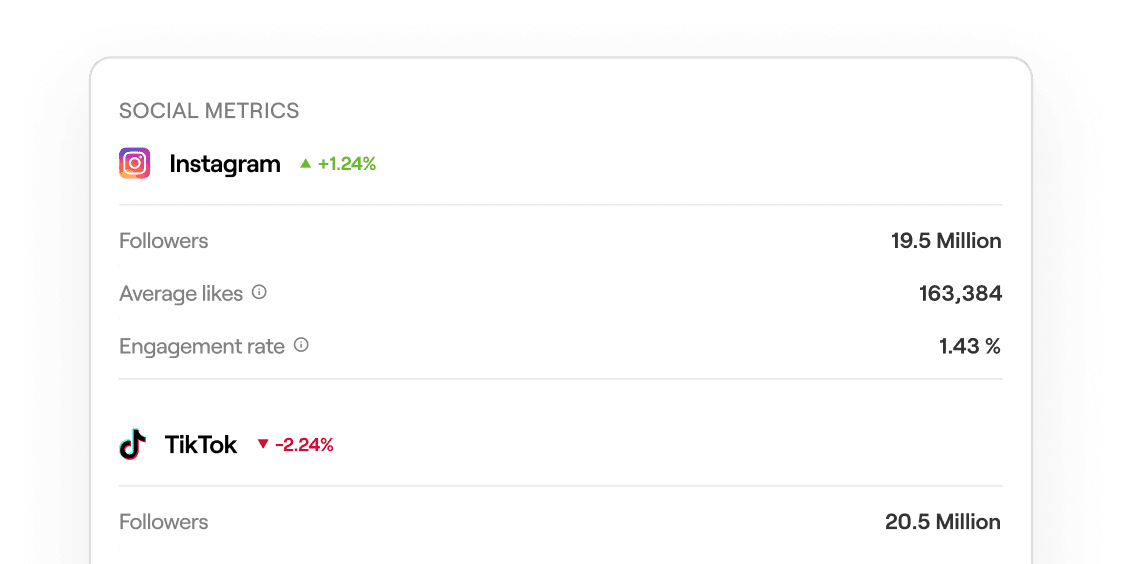Click the Average likes label
1122x564 pixels.
click(181, 293)
